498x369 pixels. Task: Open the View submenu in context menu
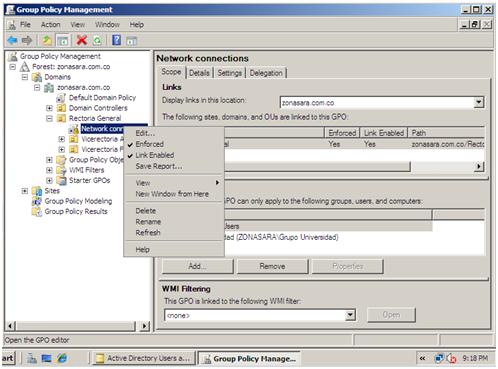[173, 183]
